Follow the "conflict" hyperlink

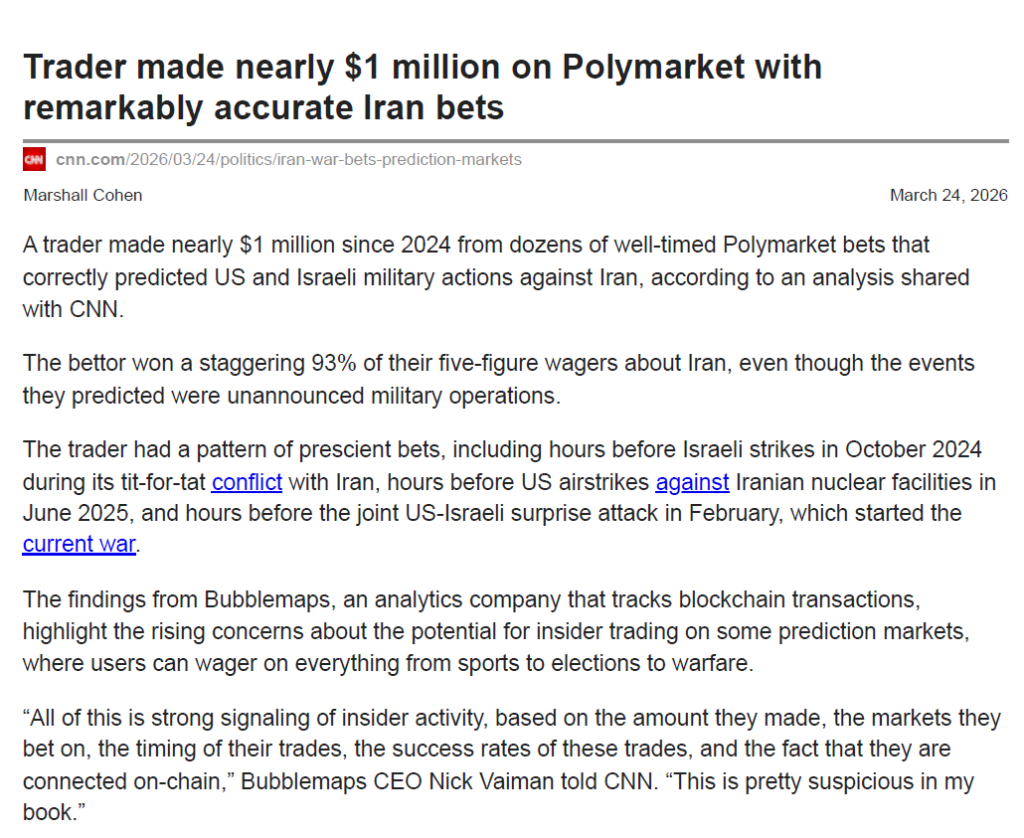[246, 483]
